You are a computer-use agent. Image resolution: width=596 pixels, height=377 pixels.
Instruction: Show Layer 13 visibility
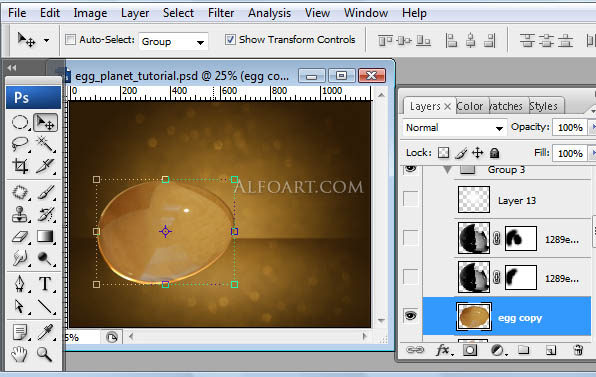(410, 199)
